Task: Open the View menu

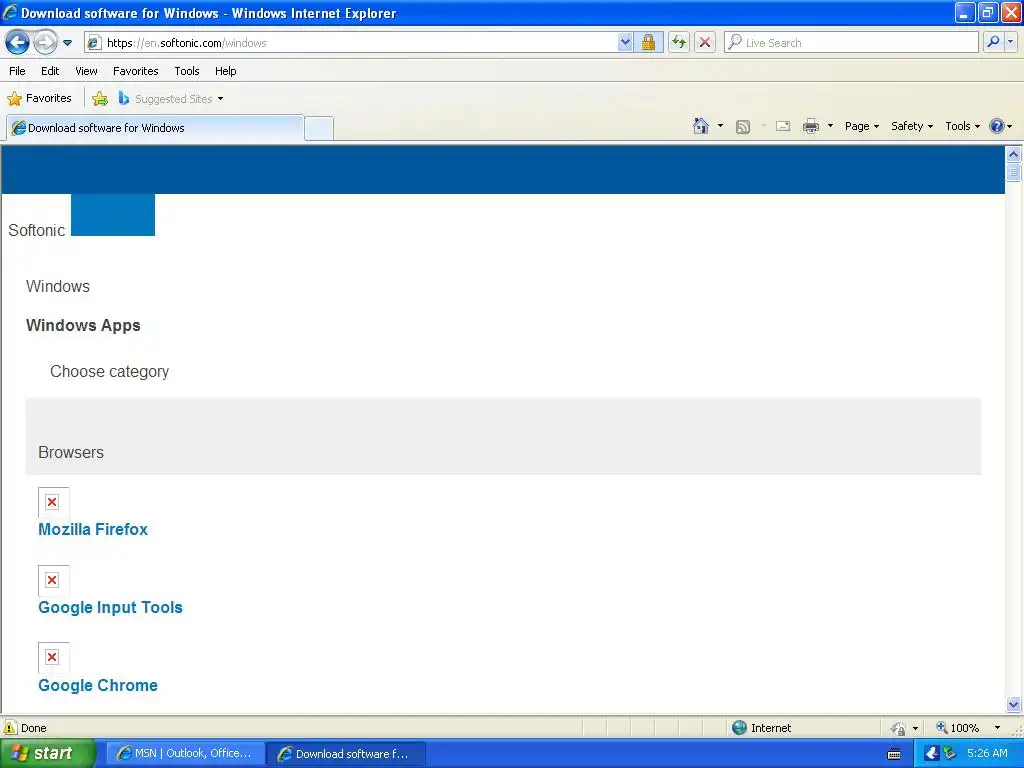Action: tap(86, 71)
